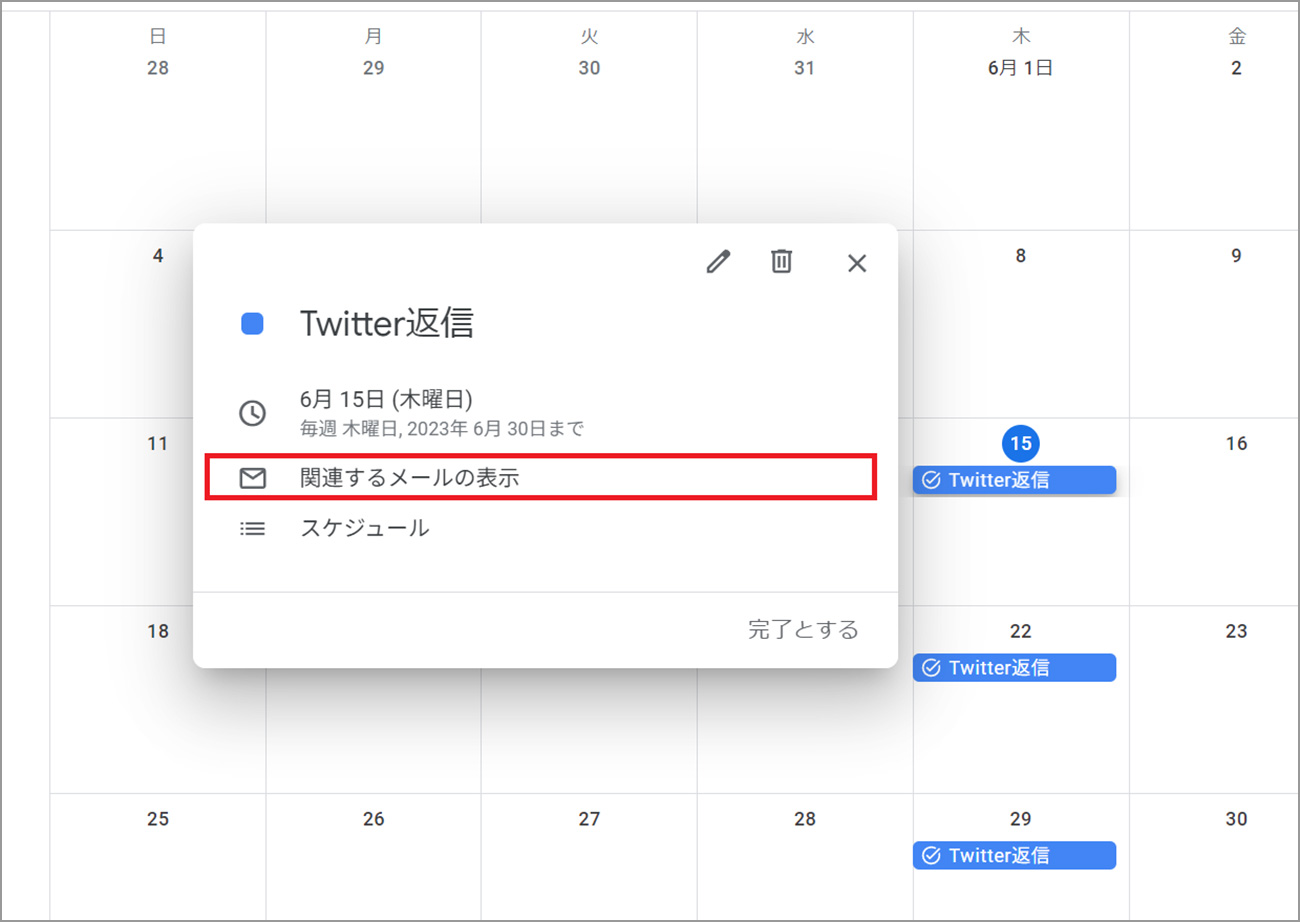Screen dimensions: 1300x922
Task: Open Twitter返信 task on the 15th
Action: (1014, 480)
